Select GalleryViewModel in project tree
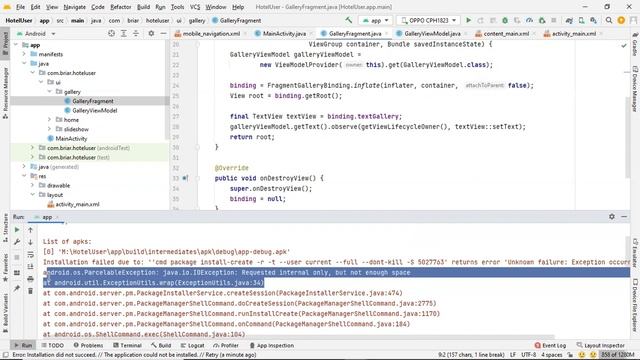Screen dimensions: 640x360 [x=94, y=110]
